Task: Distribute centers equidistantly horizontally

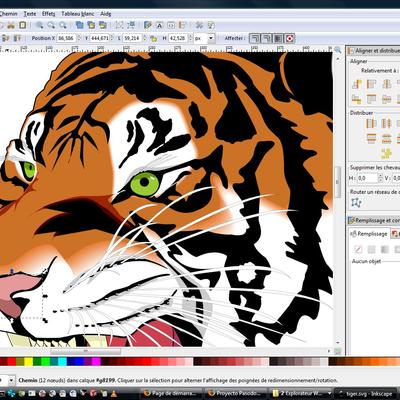Action: coord(386,124)
